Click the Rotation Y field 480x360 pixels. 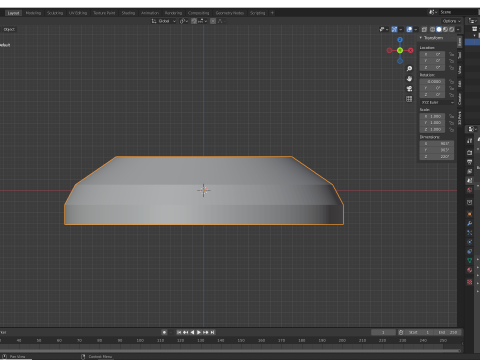tap(432, 88)
